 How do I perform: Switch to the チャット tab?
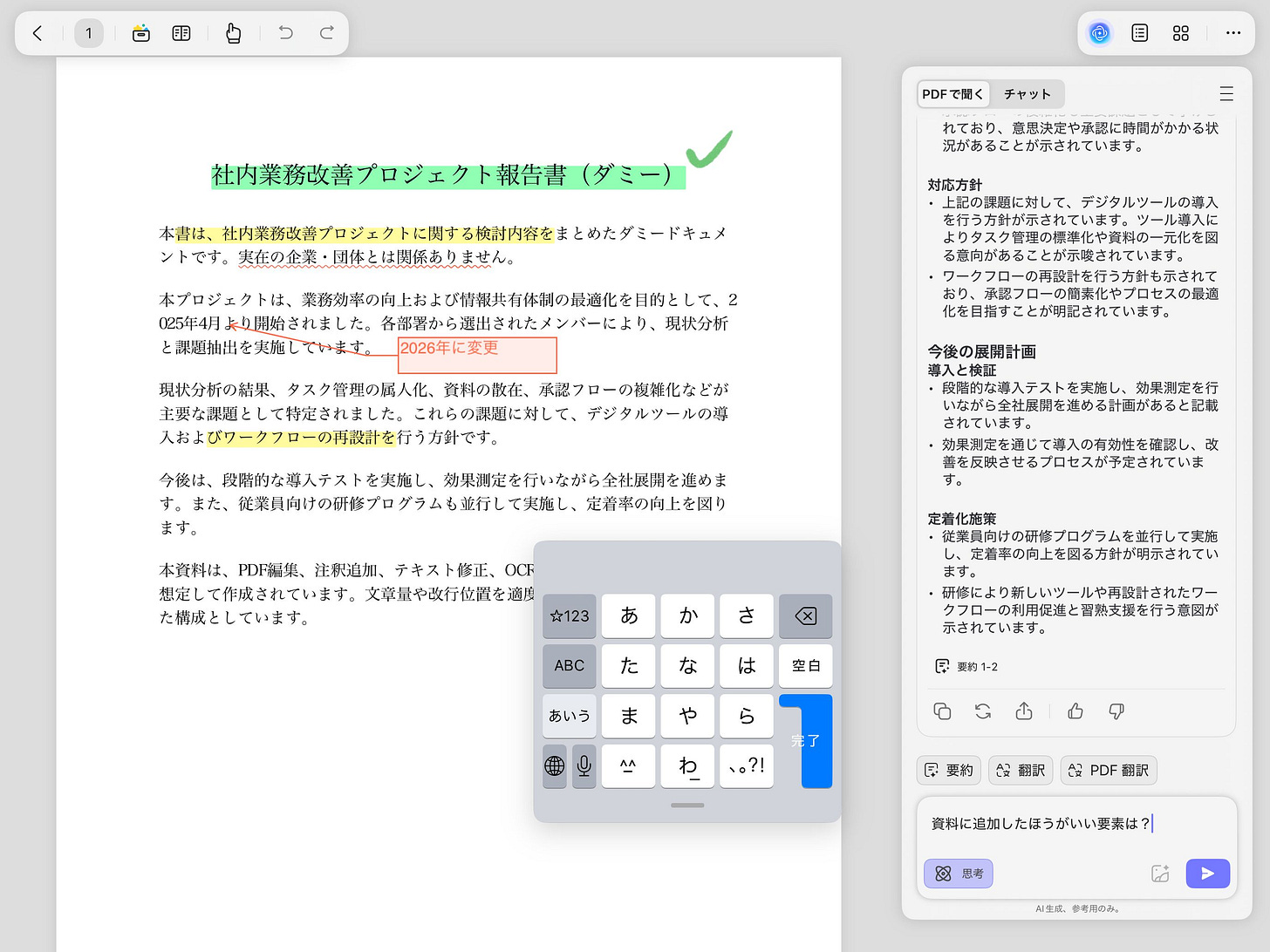click(x=1028, y=93)
